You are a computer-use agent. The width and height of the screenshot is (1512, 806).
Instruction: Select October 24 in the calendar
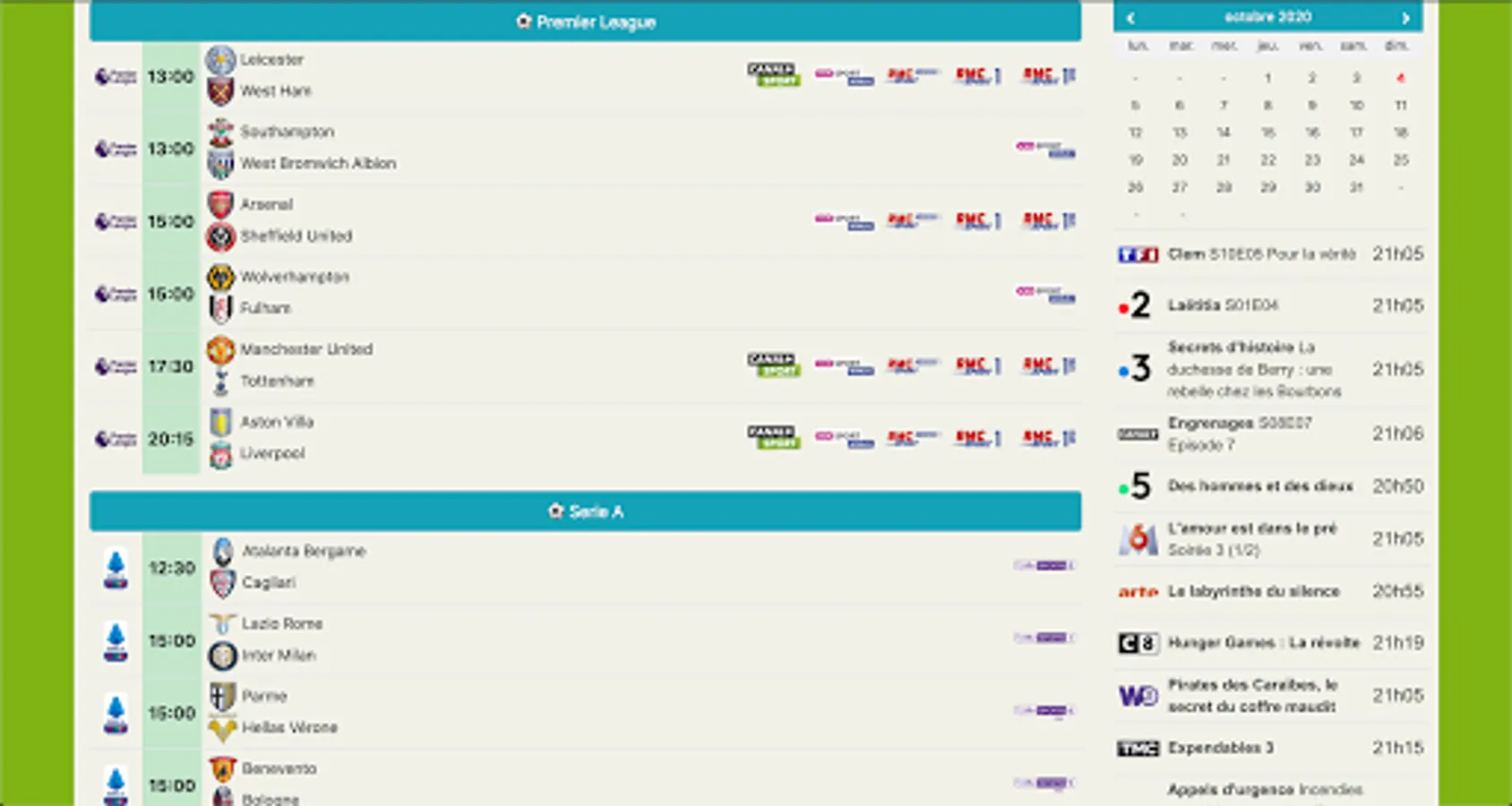1356,160
